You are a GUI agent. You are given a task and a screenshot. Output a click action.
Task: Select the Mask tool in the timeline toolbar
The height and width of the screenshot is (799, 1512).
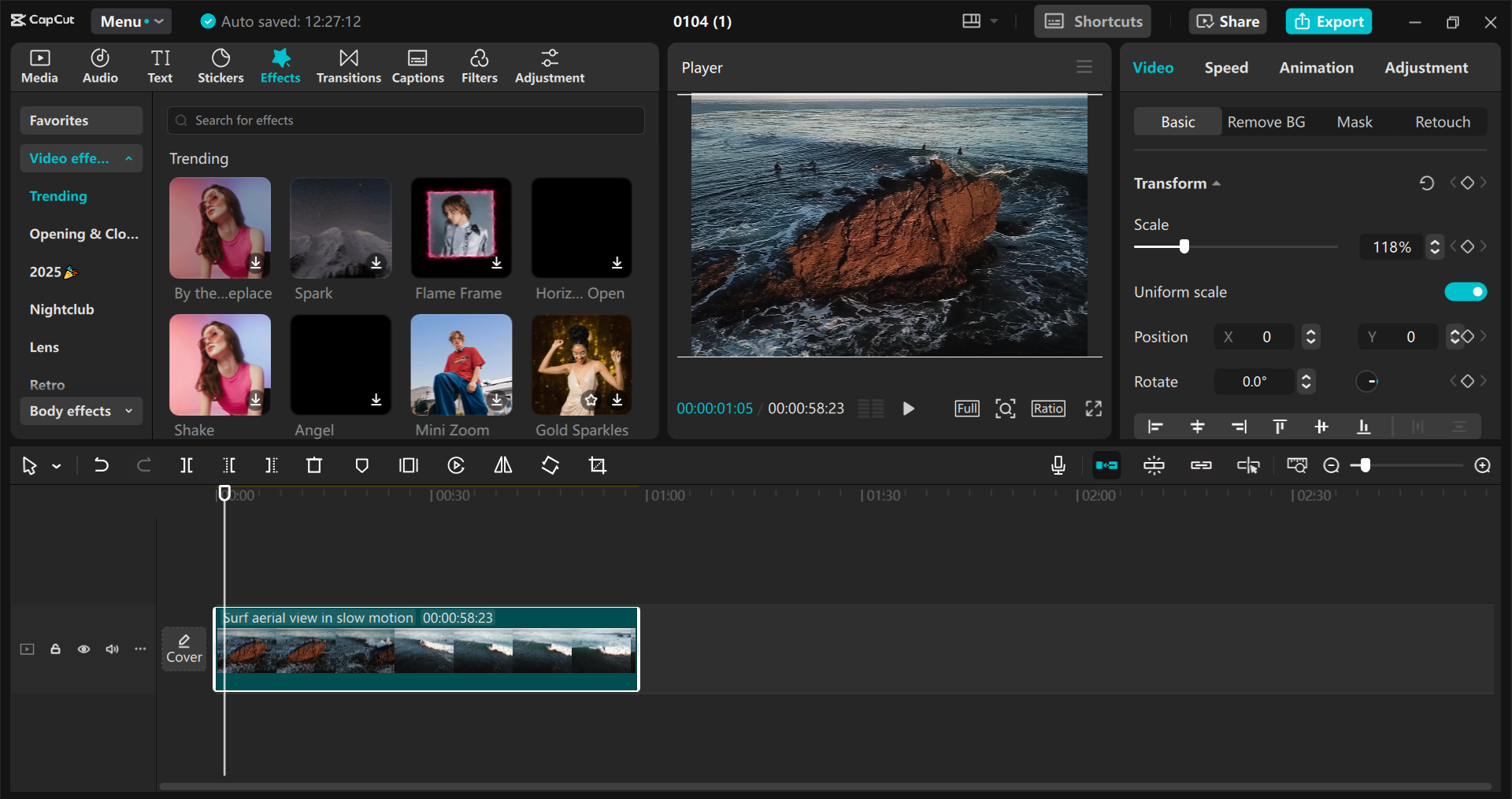point(361,465)
